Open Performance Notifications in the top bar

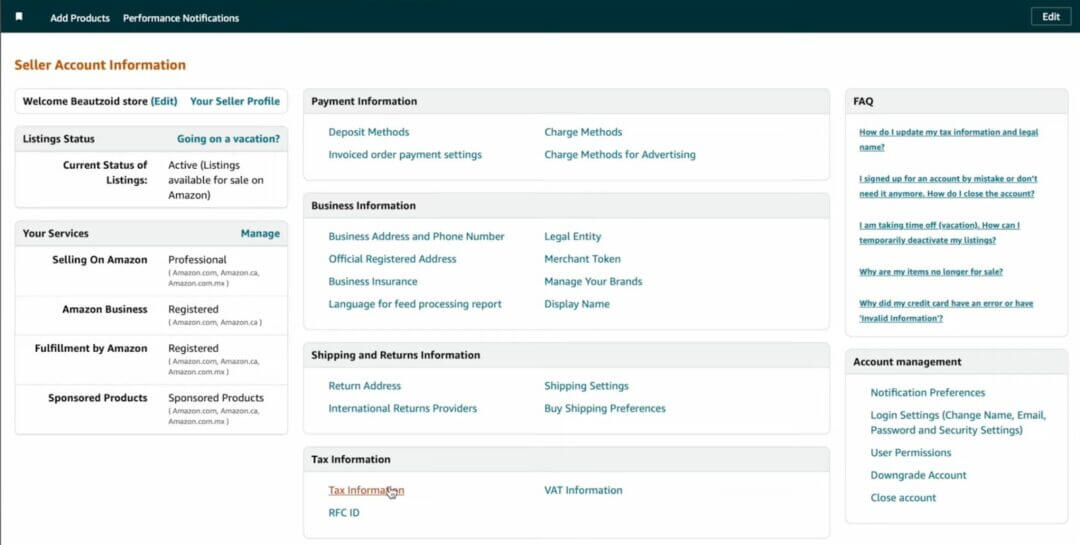pos(181,18)
